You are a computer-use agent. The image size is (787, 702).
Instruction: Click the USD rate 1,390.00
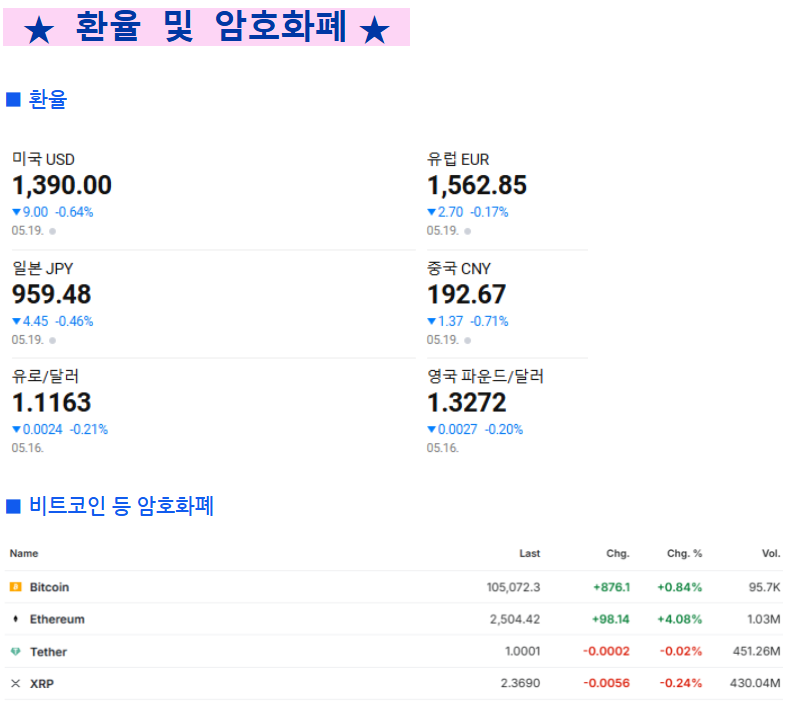tap(62, 185)
